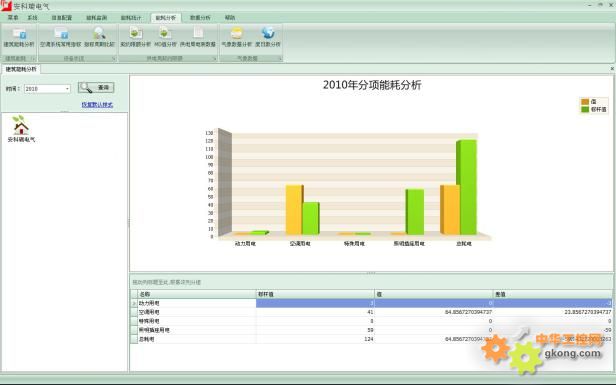Switch to the 能耗监测 ribbon tab
The width and height of the screenshot is (616, 385).
click(x=97, y=18)
